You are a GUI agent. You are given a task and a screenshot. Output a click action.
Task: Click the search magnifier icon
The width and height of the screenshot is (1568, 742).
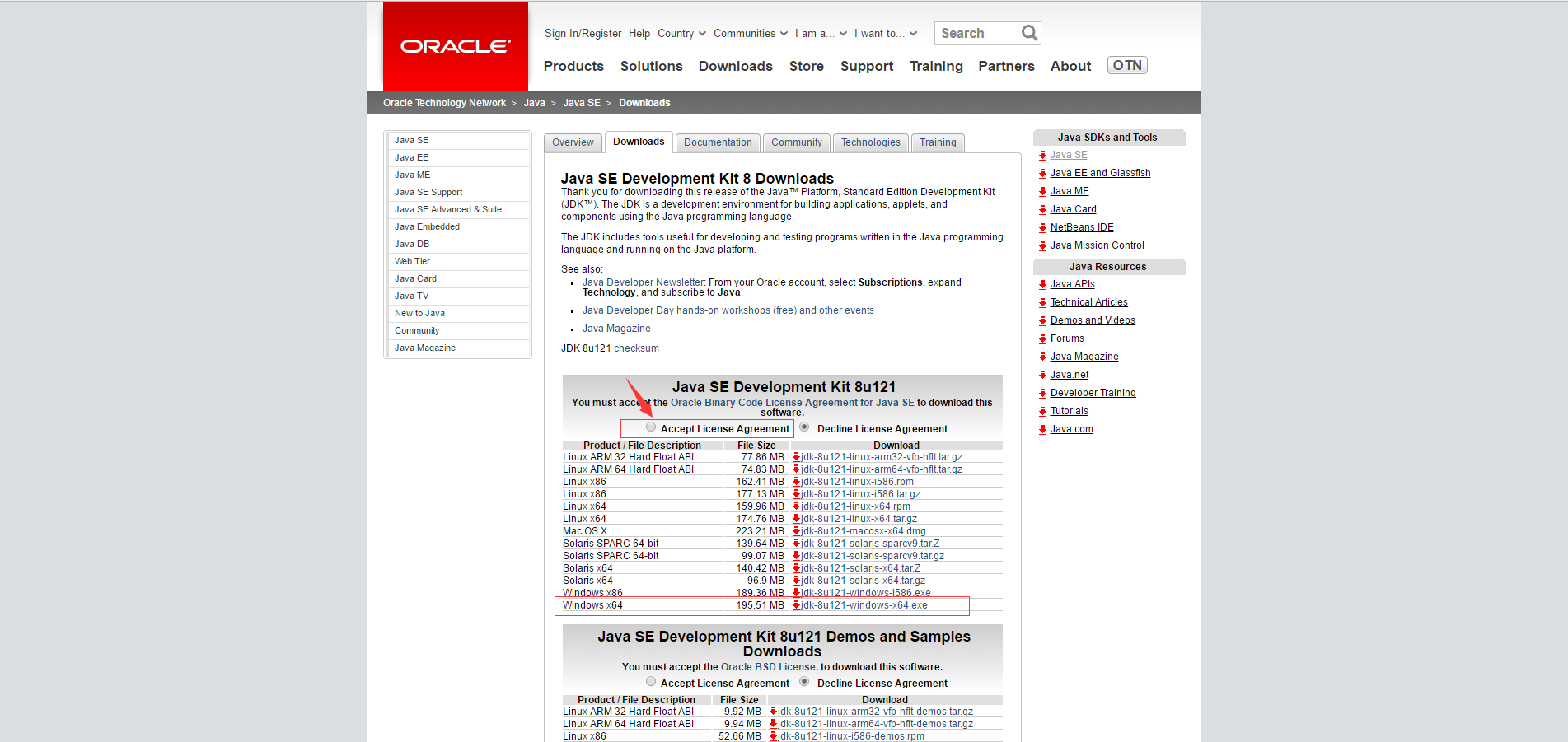click(1029, 33)
